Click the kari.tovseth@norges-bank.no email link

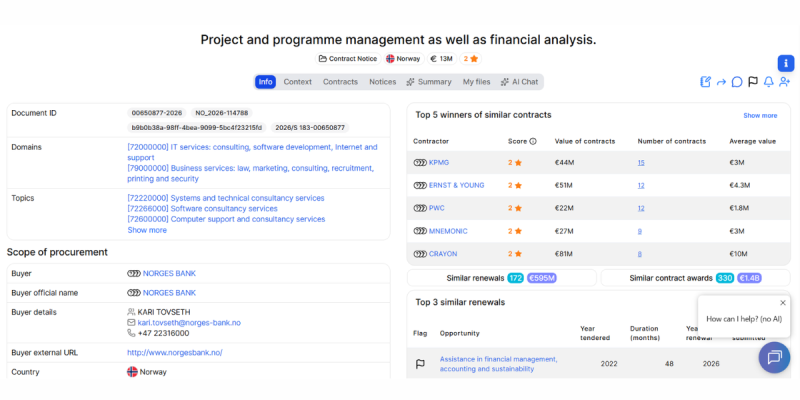click(x=189, y=322)
